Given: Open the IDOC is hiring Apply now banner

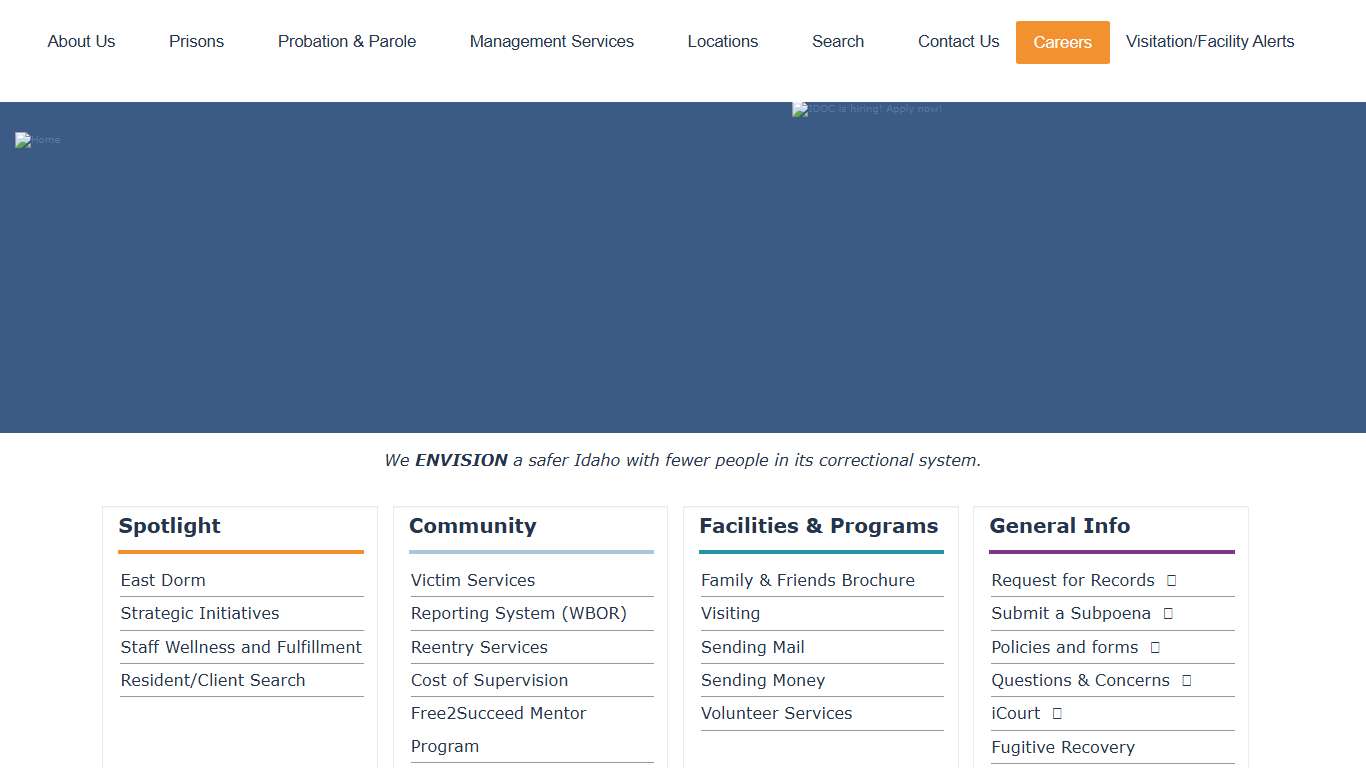Looking at the screenshot, I should click(866, 109).
